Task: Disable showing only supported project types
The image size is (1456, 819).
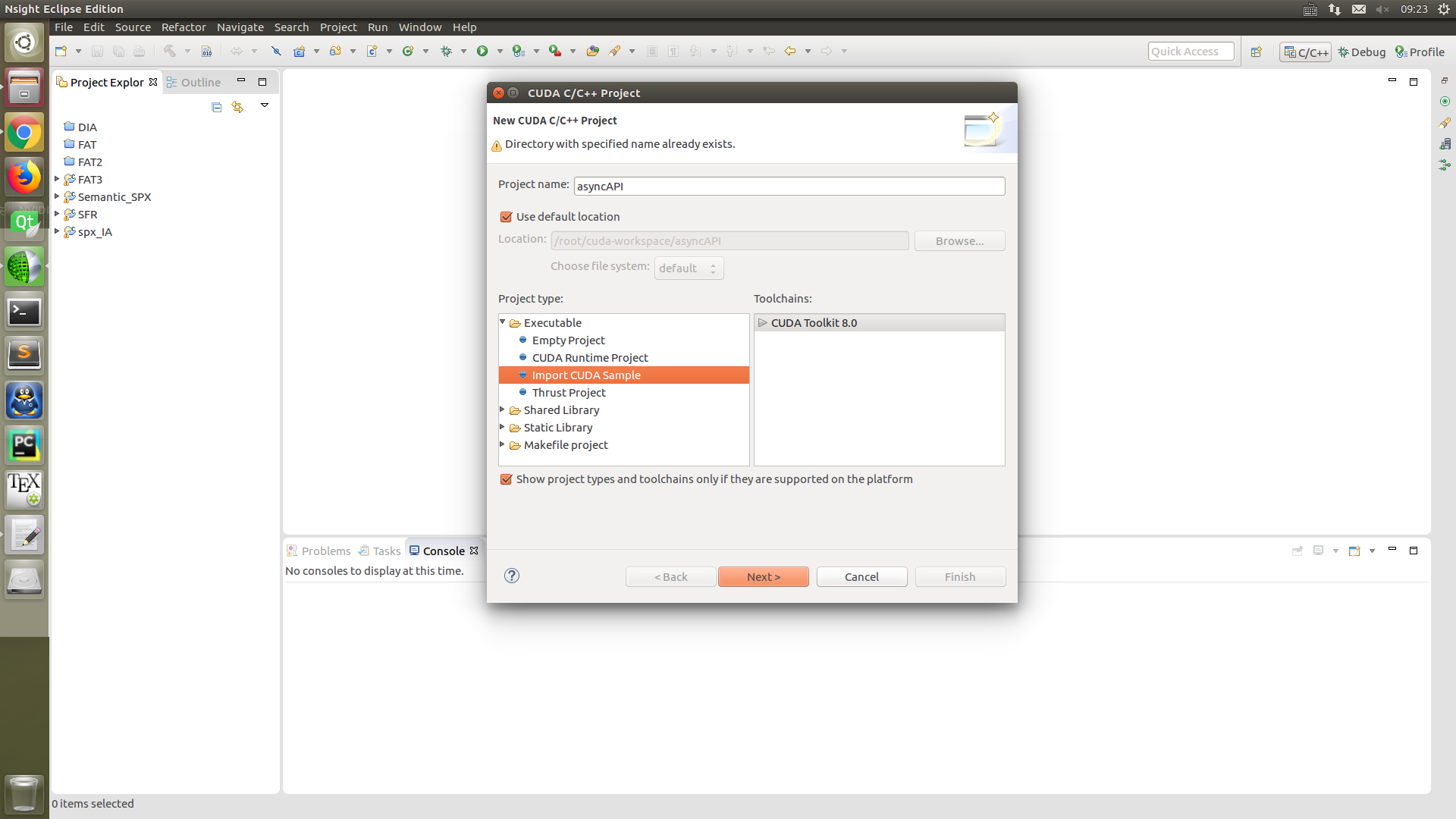Action: (506, 479)
